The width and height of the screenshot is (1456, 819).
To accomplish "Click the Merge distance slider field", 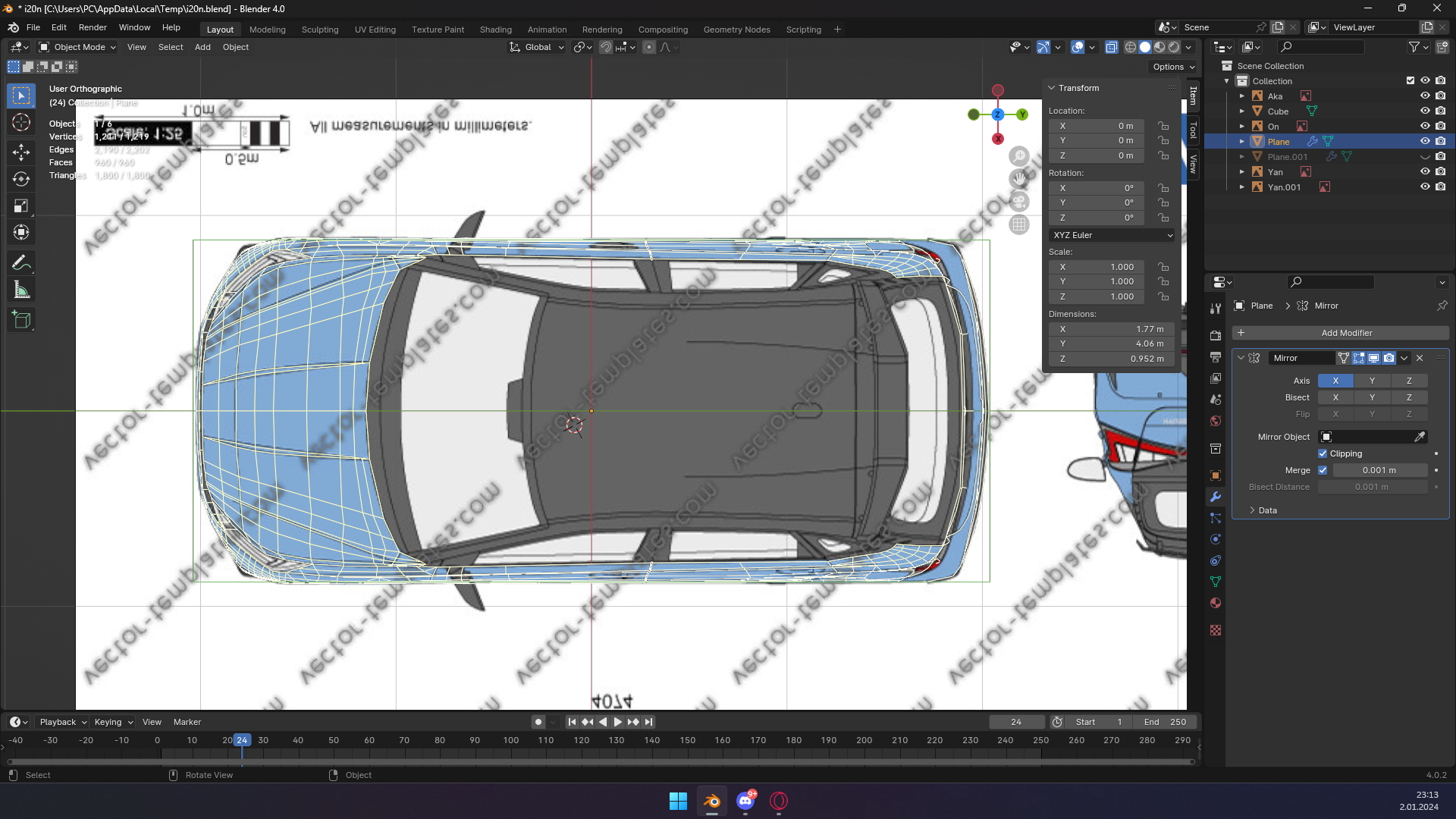I will (x=1379, y=470).
